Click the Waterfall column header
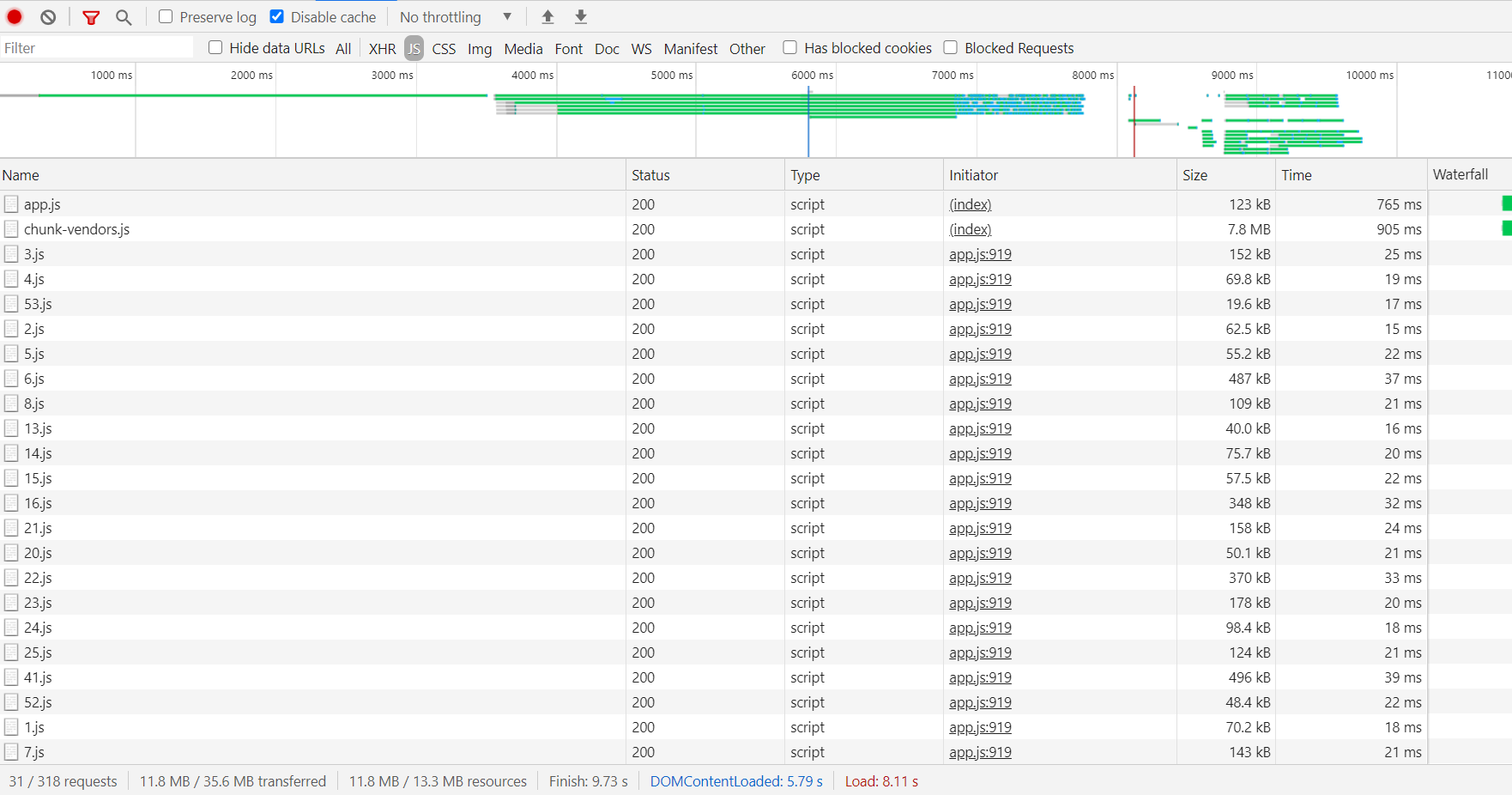1512x795 pixels. tap(1461, 174)
